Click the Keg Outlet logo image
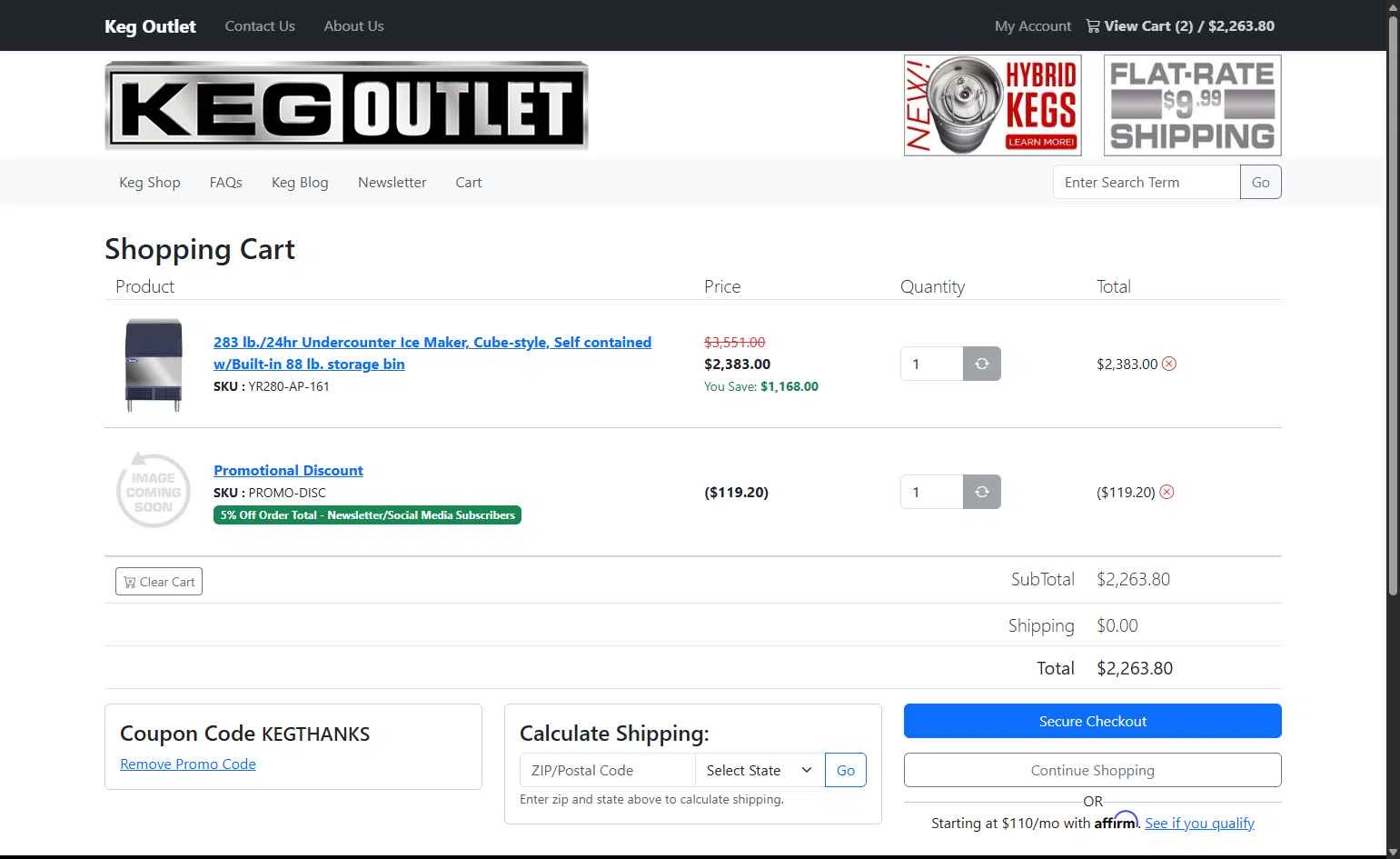1400x859 pixels. pos(346,105)
